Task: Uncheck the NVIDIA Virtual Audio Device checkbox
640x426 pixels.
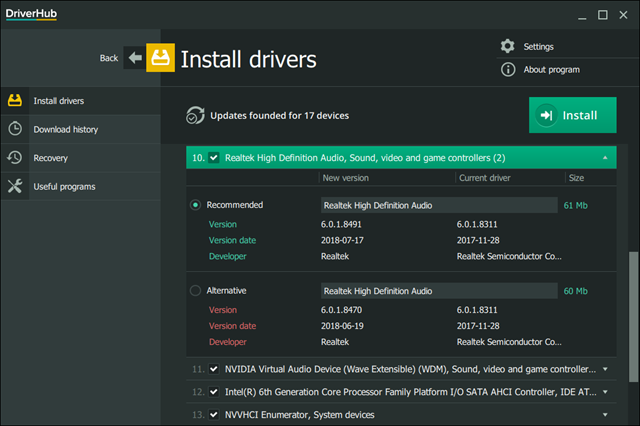Action: click(x=214, y=369)
